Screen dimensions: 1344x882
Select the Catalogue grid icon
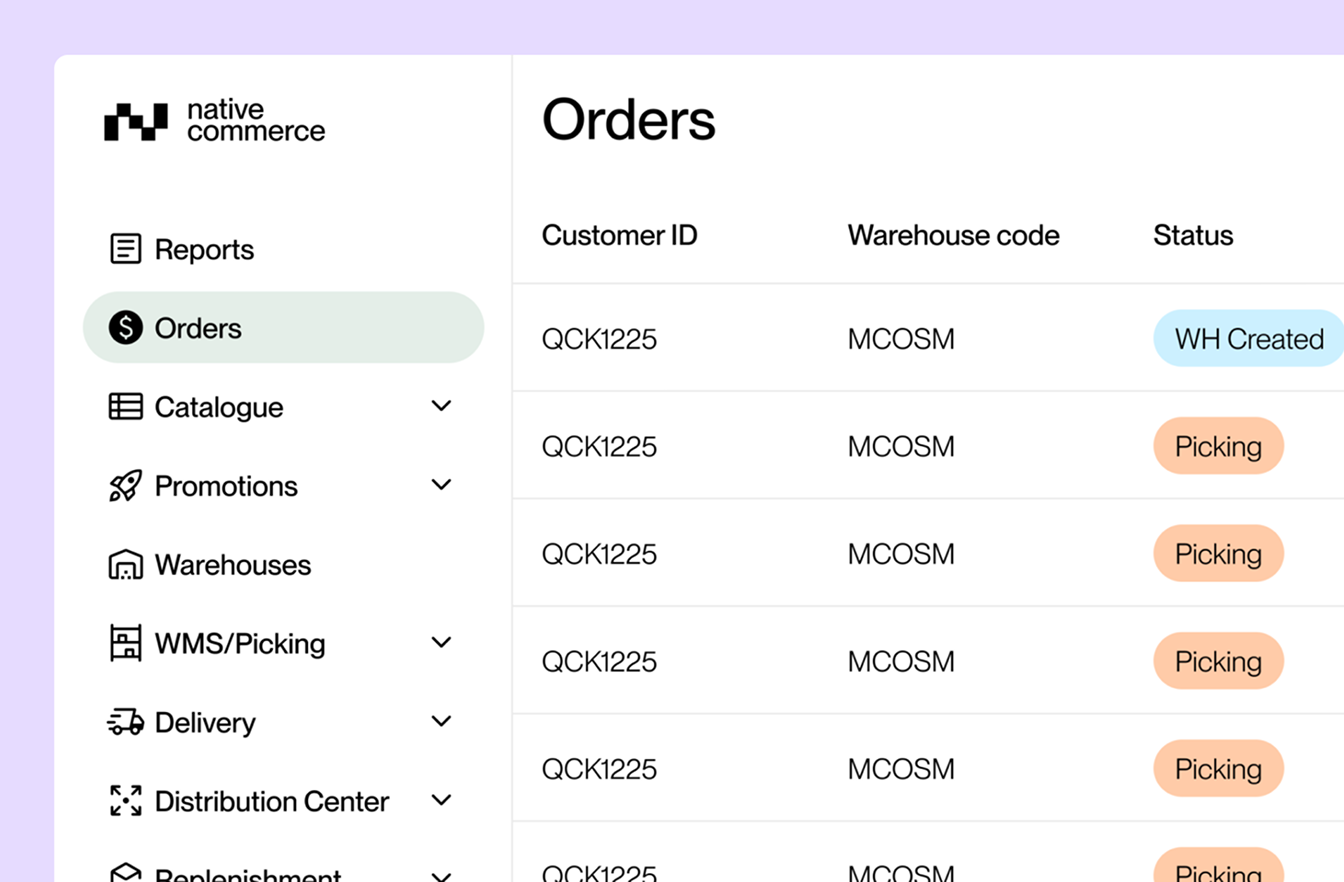tap(124, 406)
